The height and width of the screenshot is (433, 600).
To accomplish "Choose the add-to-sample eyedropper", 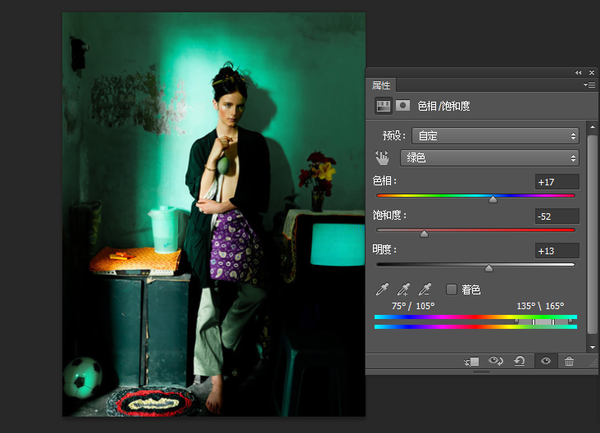I will 403,289.
